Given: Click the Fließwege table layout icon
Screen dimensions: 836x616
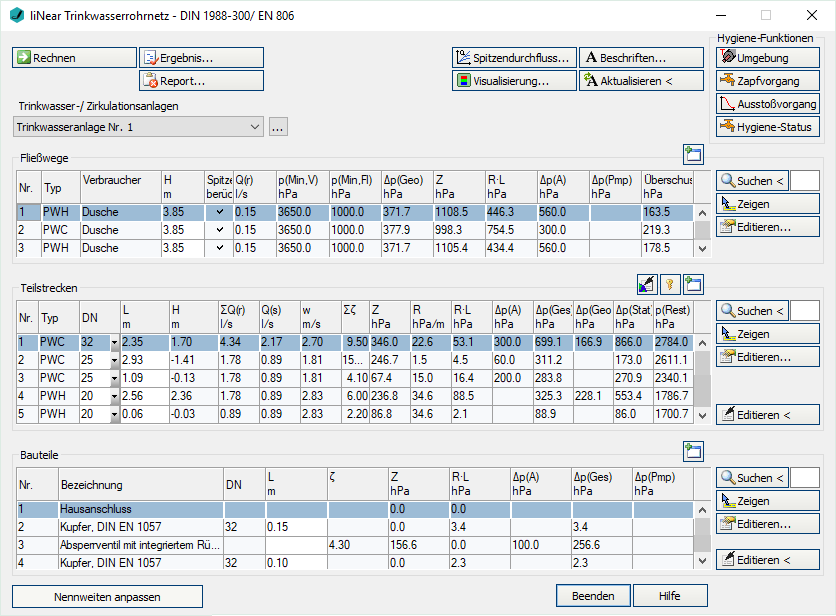Looking at the screenshot, I should tap(693, 155).
